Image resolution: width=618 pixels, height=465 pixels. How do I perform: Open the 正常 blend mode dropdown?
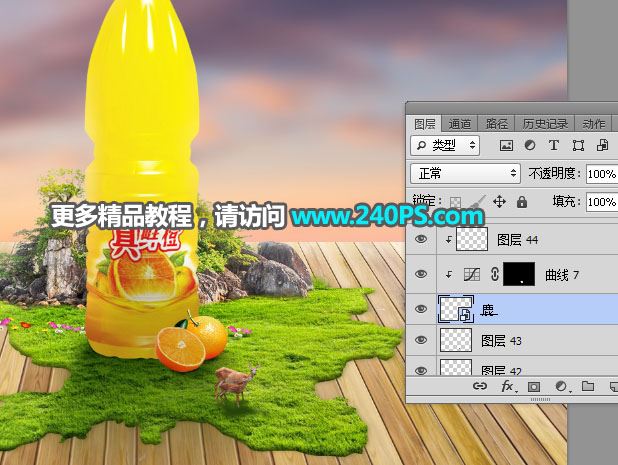pos(465,173)
